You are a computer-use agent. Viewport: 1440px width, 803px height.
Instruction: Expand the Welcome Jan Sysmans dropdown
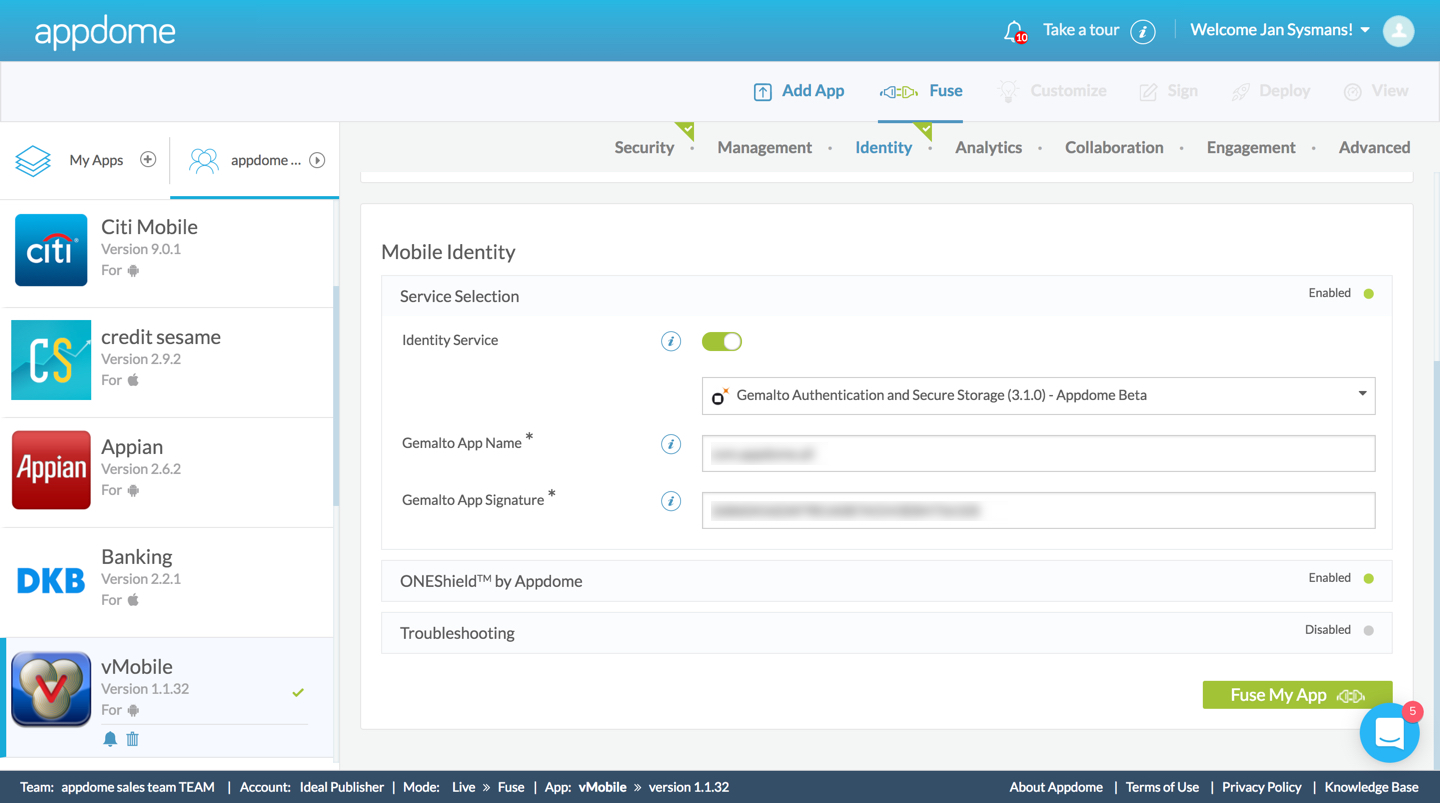pos(1280,30)
